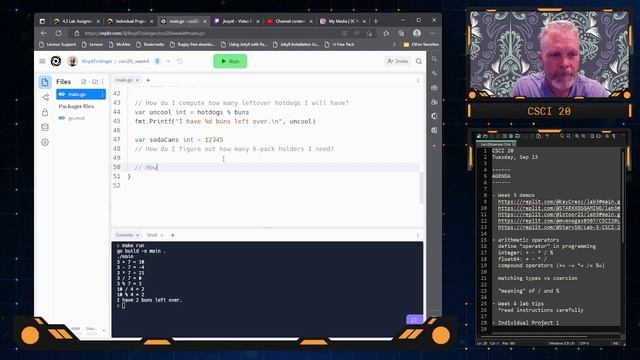Switch to the jboydt Video browser tab
Screen dimensions: 640x360
(x=237, y=21)
